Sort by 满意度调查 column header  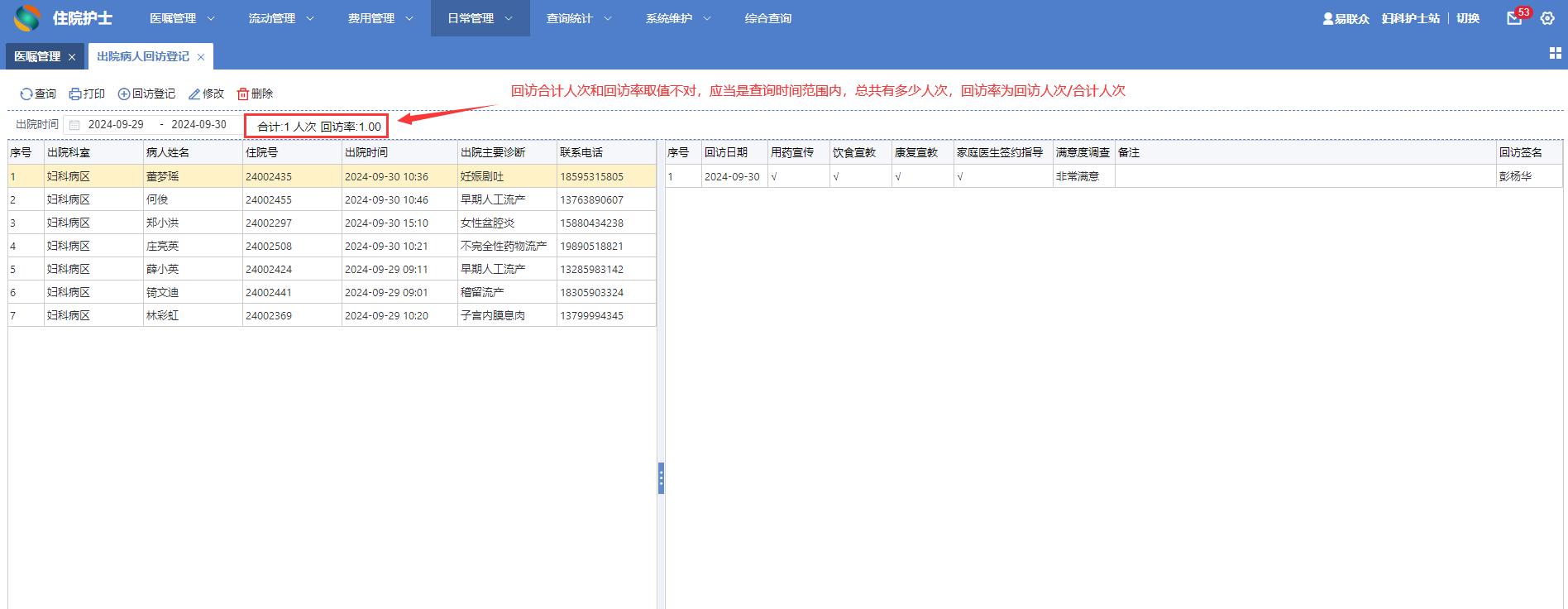click(x=1083, y=153)
